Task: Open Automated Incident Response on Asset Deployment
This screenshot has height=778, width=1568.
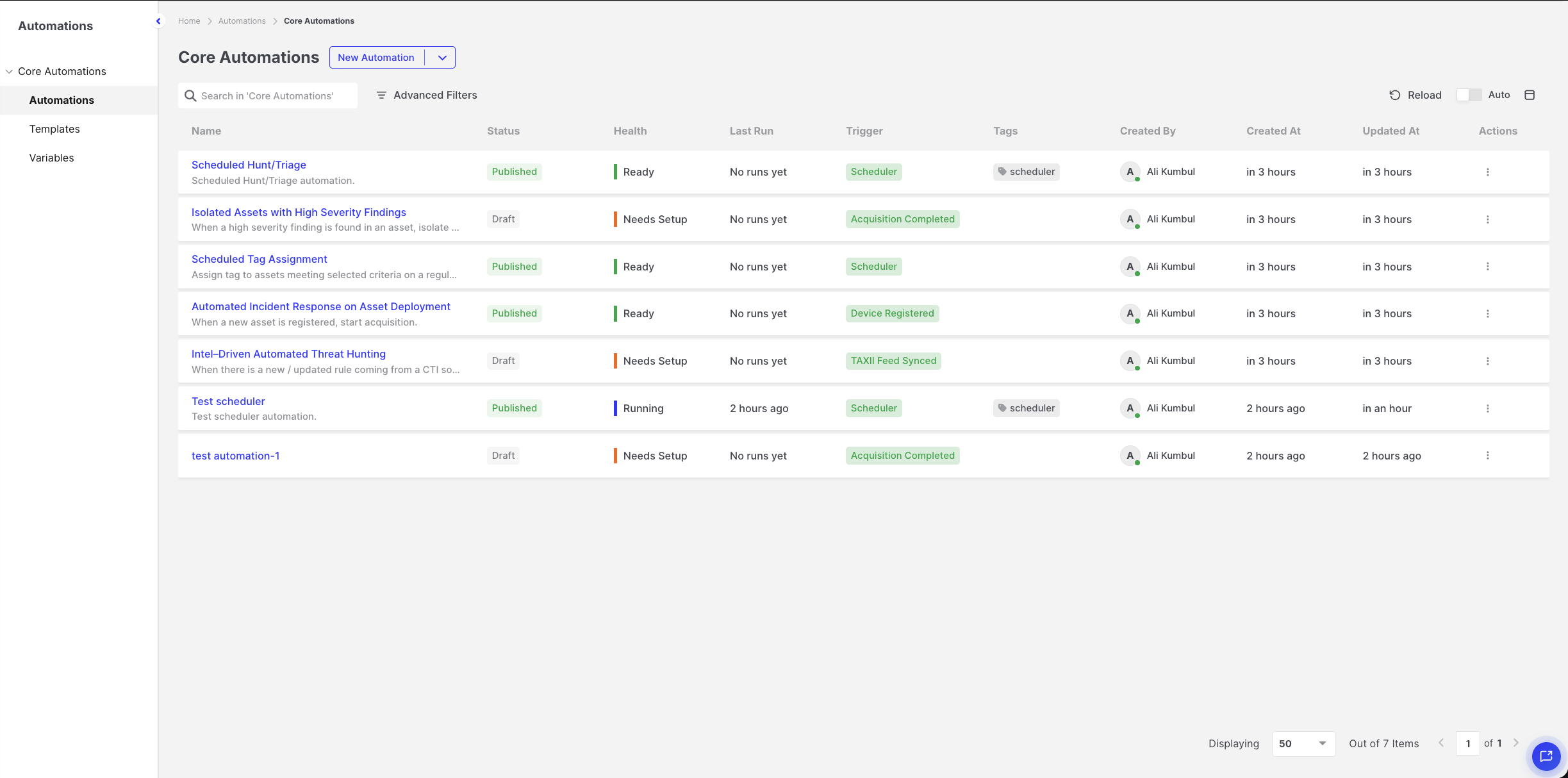Action: (321, 306)
